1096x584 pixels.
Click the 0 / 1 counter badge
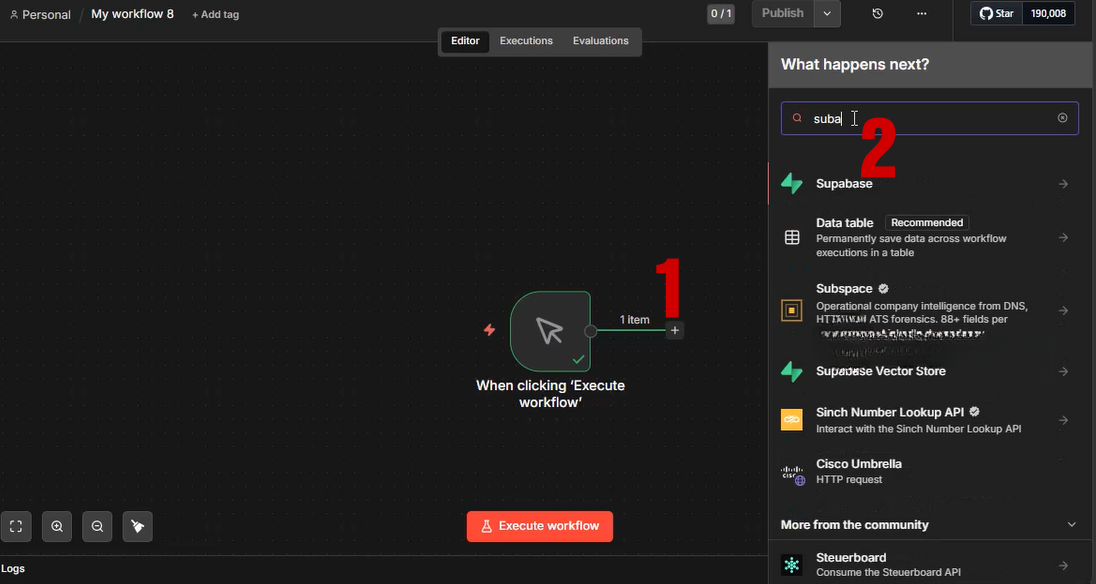tap(721, 14)
